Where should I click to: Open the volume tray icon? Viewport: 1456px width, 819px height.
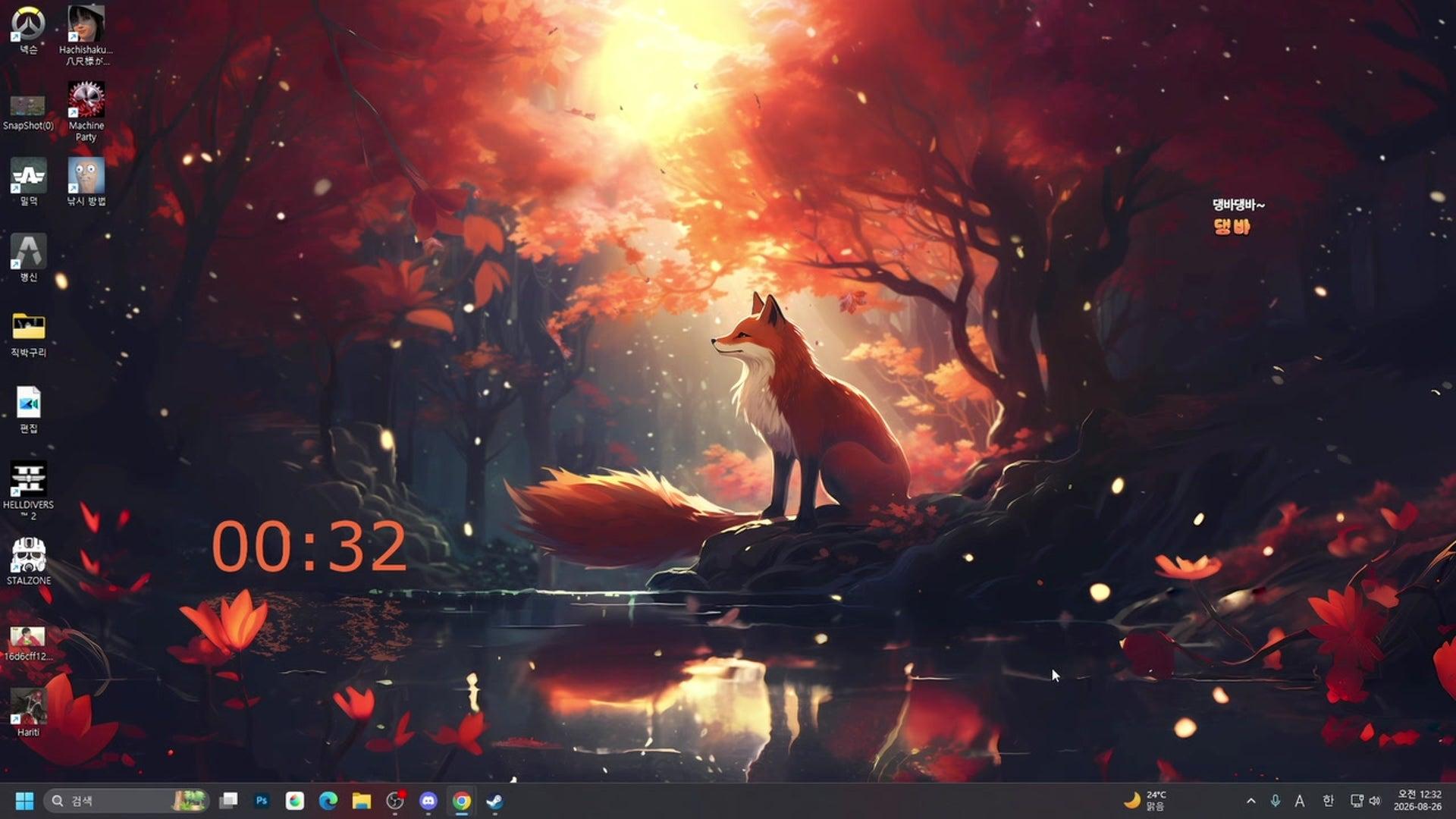(1375, 801)
